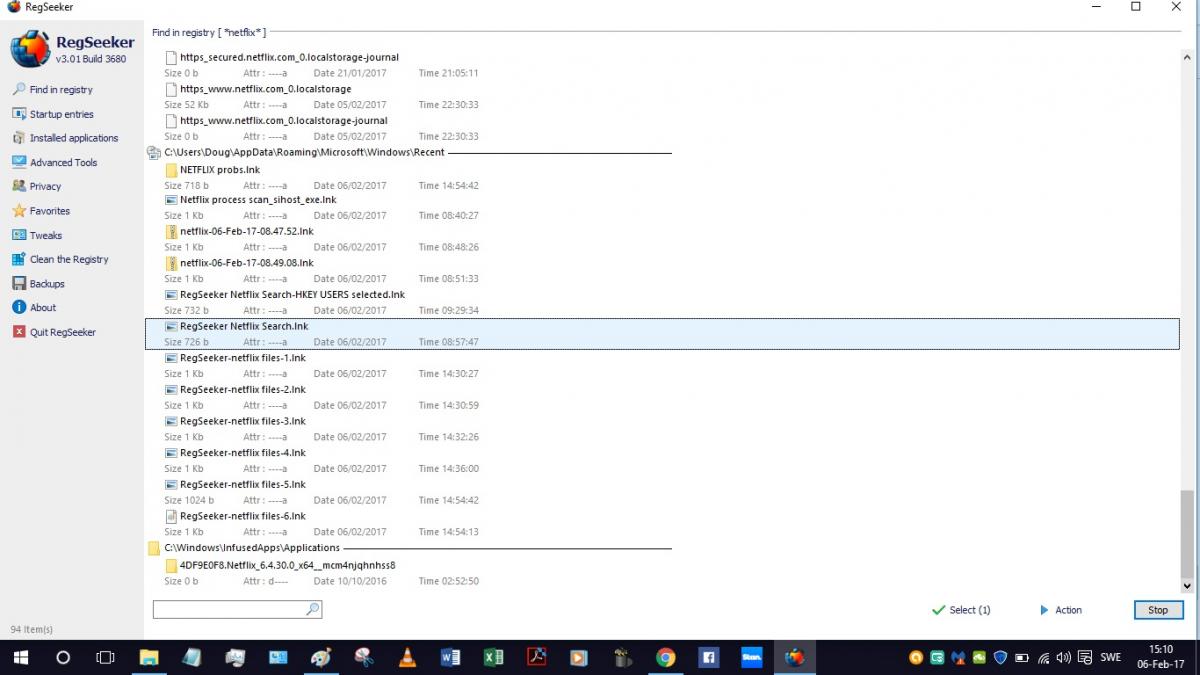
Task: Open Find in registry magnifier icon
Action: pyautogui.click(x=19, y=90)
